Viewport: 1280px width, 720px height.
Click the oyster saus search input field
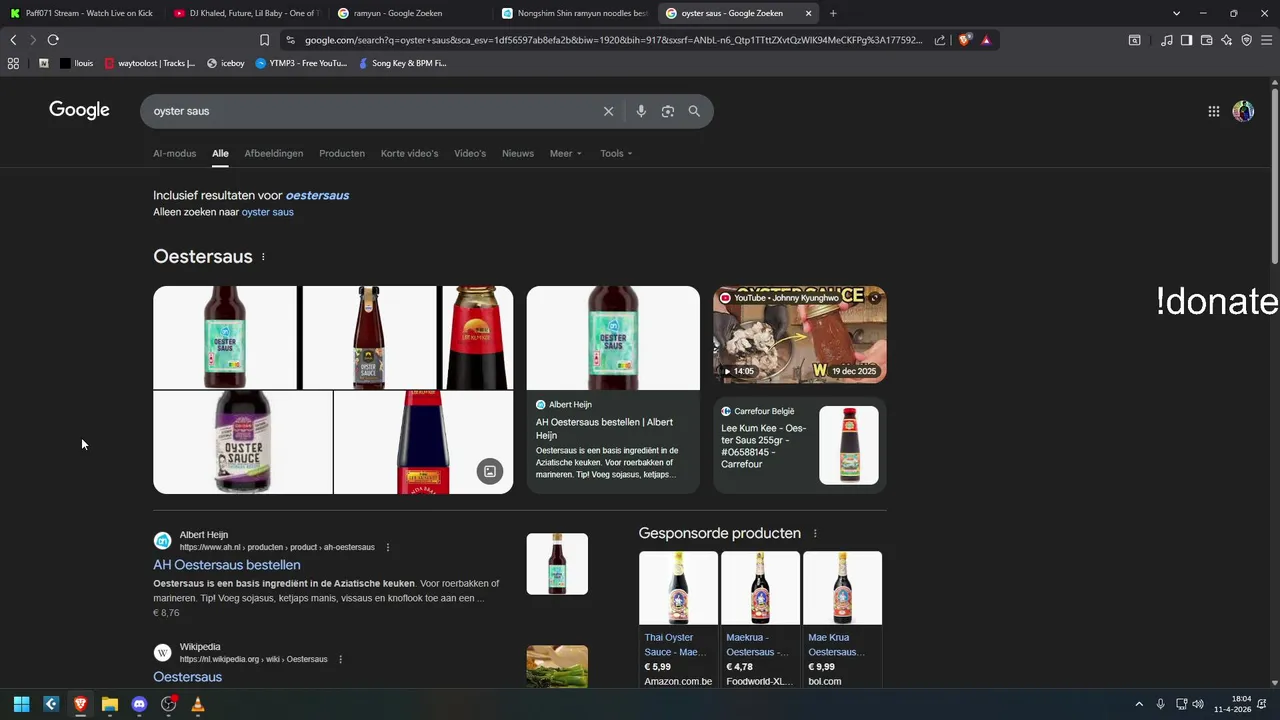coord(370,111)
